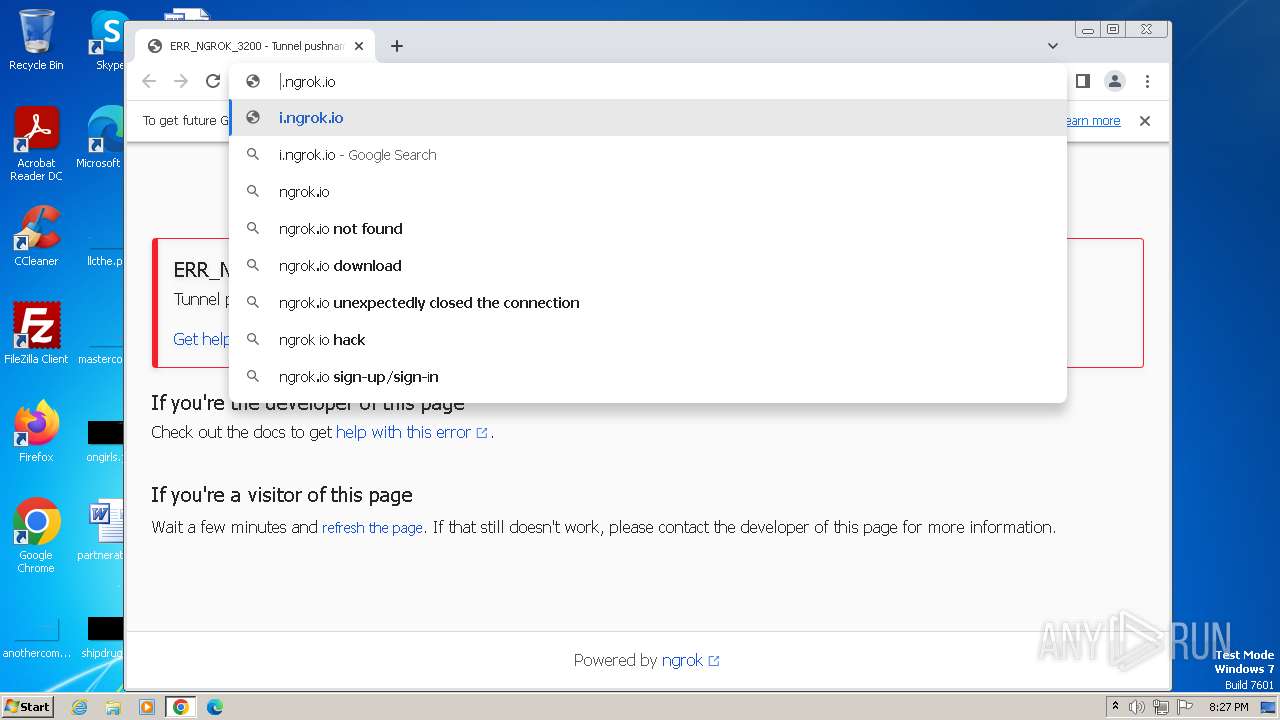This screenshot has width=1280, height=720.
Task: Open File Explorer from taskbar
Action: tap(113, 707)
